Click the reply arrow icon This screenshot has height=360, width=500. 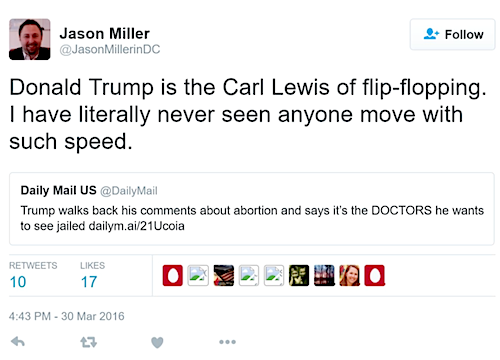[18, 342]
